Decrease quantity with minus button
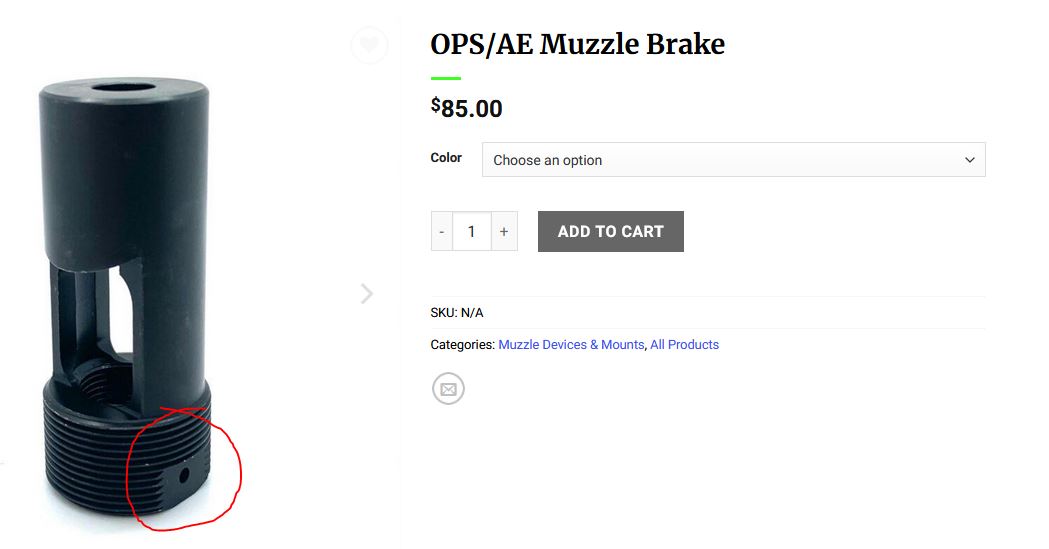The image size is (1049, 549). point(442,231)
